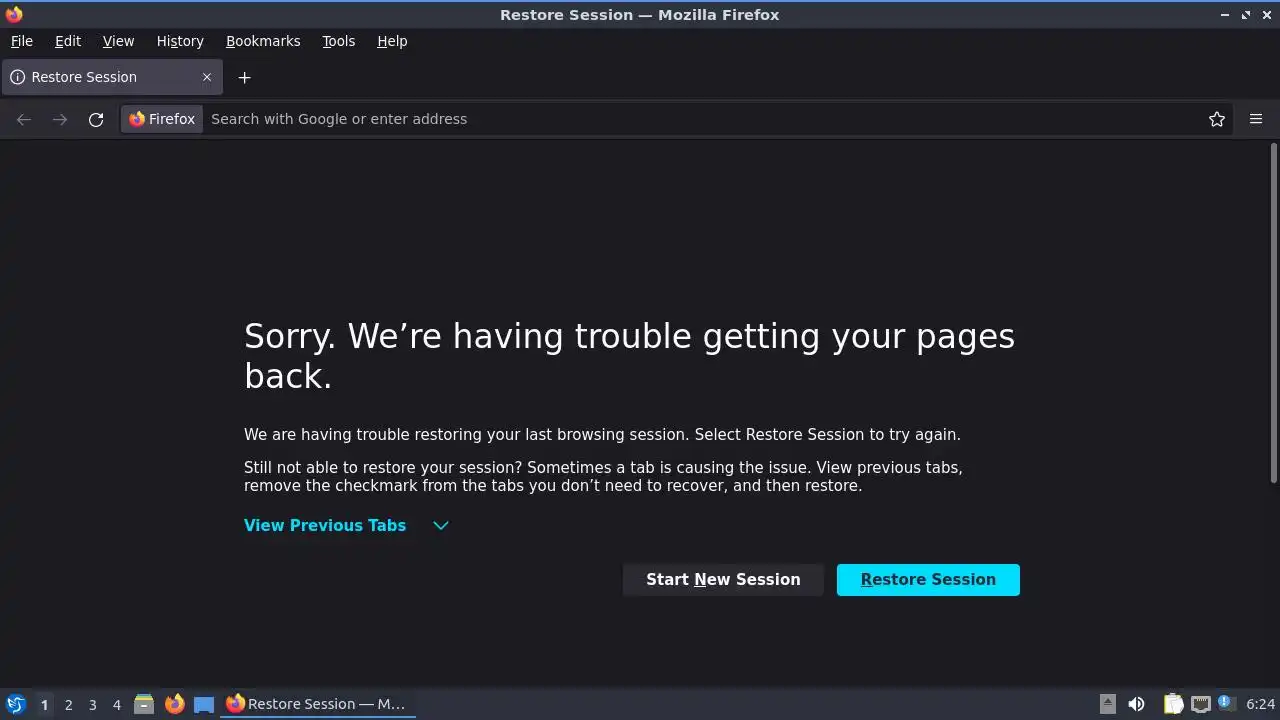The width and height of the screenshot is (1280, 720).
Task: Launch Firefox from the taskbar quick launcher
Action: (x=174, y=704)
